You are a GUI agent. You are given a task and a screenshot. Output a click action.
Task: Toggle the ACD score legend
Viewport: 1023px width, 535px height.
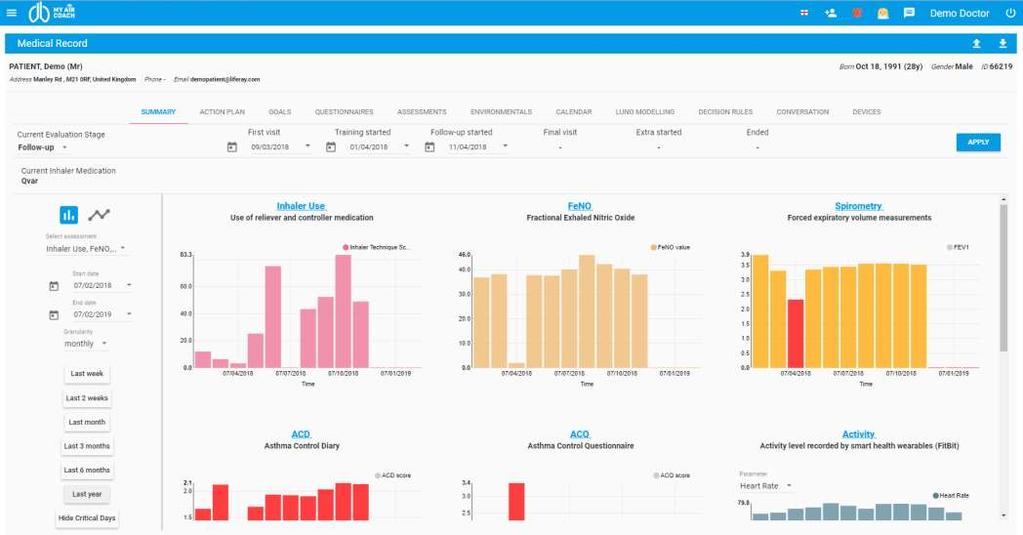point(393,476)
